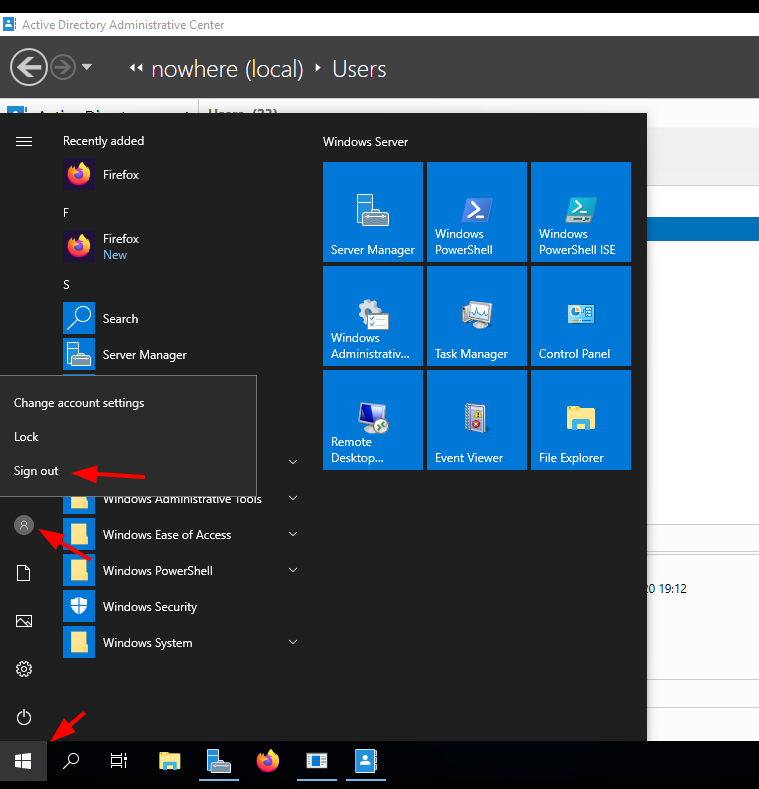This screenshot has width=759, height=789.
Task: Launch the Task Manager tile
Action: [477, 316]
